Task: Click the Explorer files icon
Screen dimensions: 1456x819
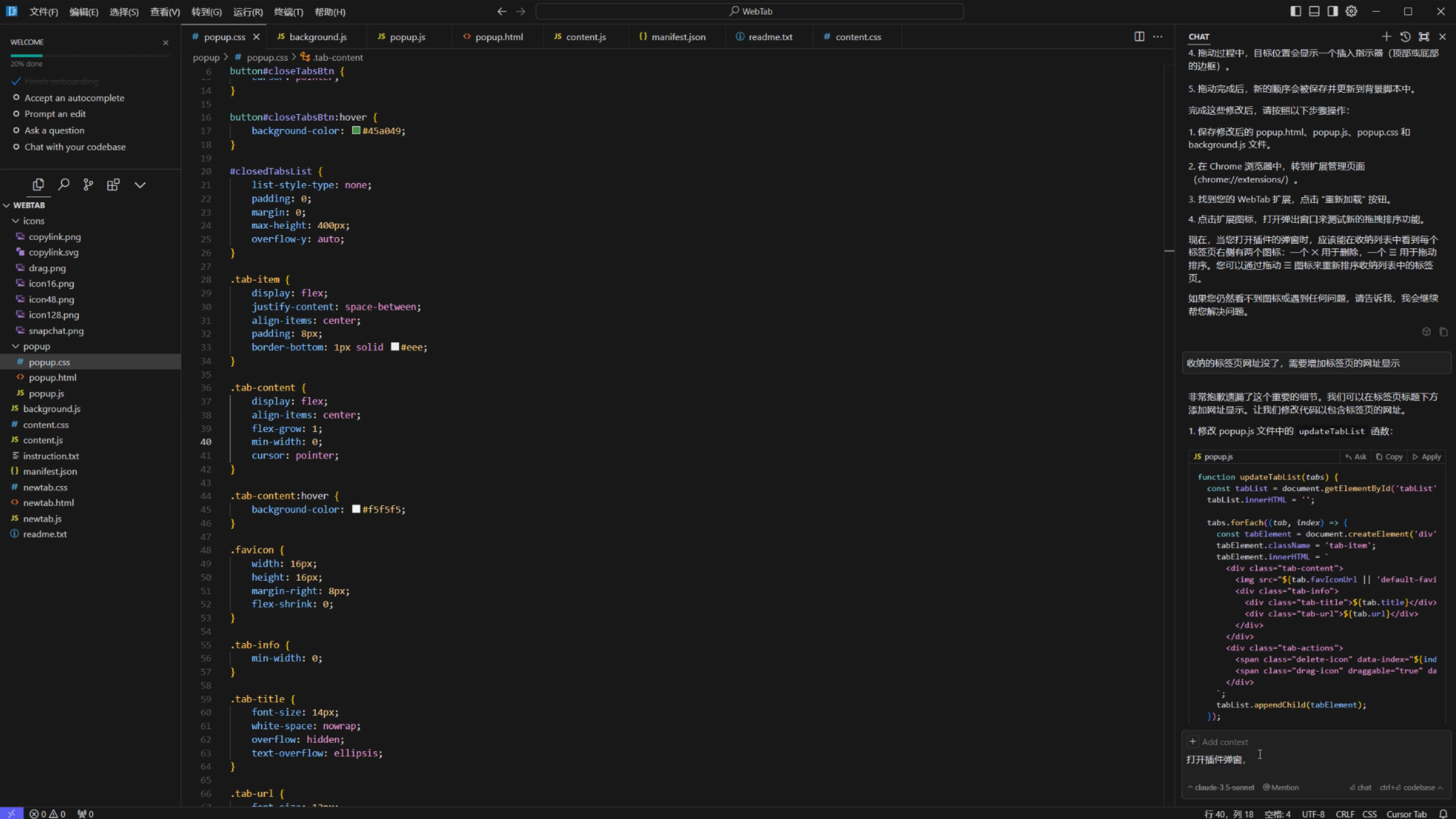Action: pos(38,184)
